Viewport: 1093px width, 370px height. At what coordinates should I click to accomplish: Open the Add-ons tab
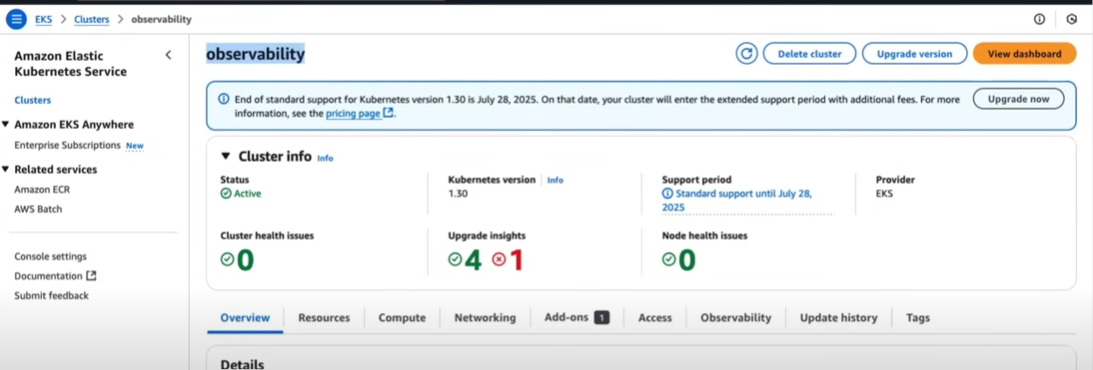point(576,318)
